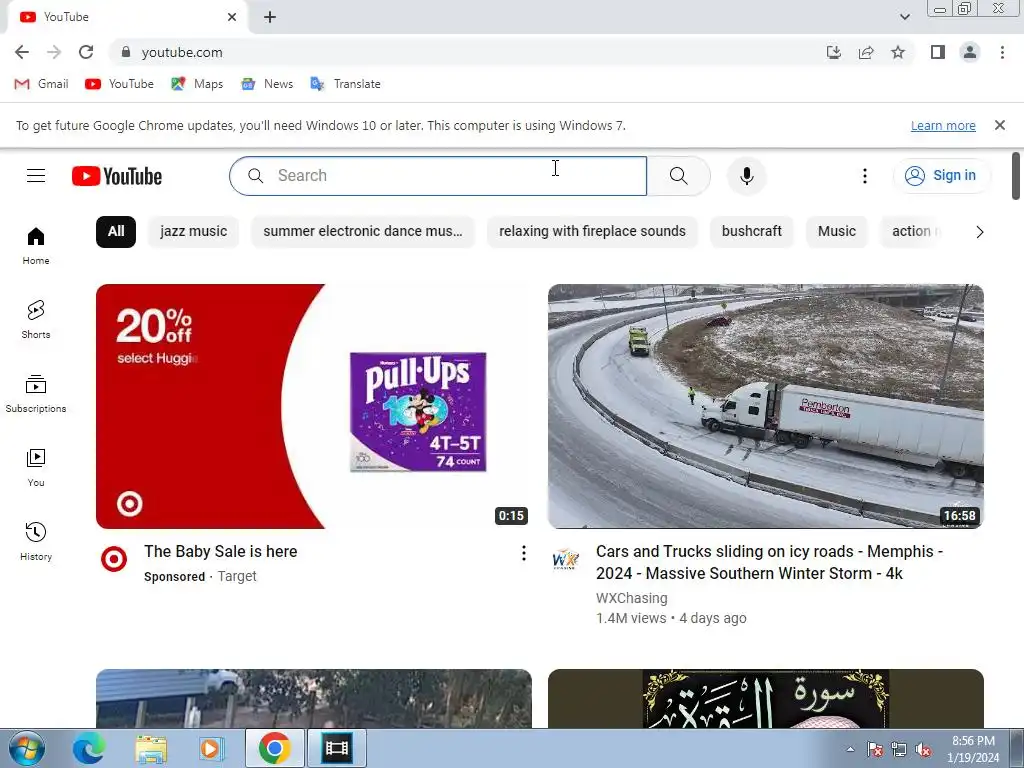Open the icy roads truck video thumbnail
1024x768 pixels.
pyautogui.click(x=765, y=406)
